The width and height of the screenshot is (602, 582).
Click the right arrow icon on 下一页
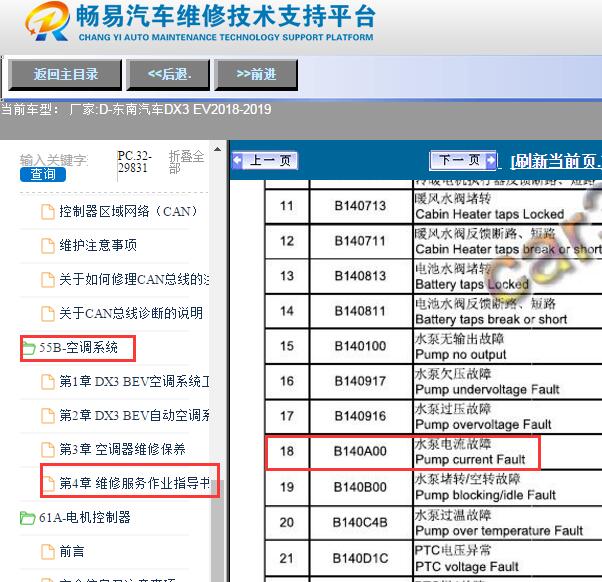[x=491, y=160]
